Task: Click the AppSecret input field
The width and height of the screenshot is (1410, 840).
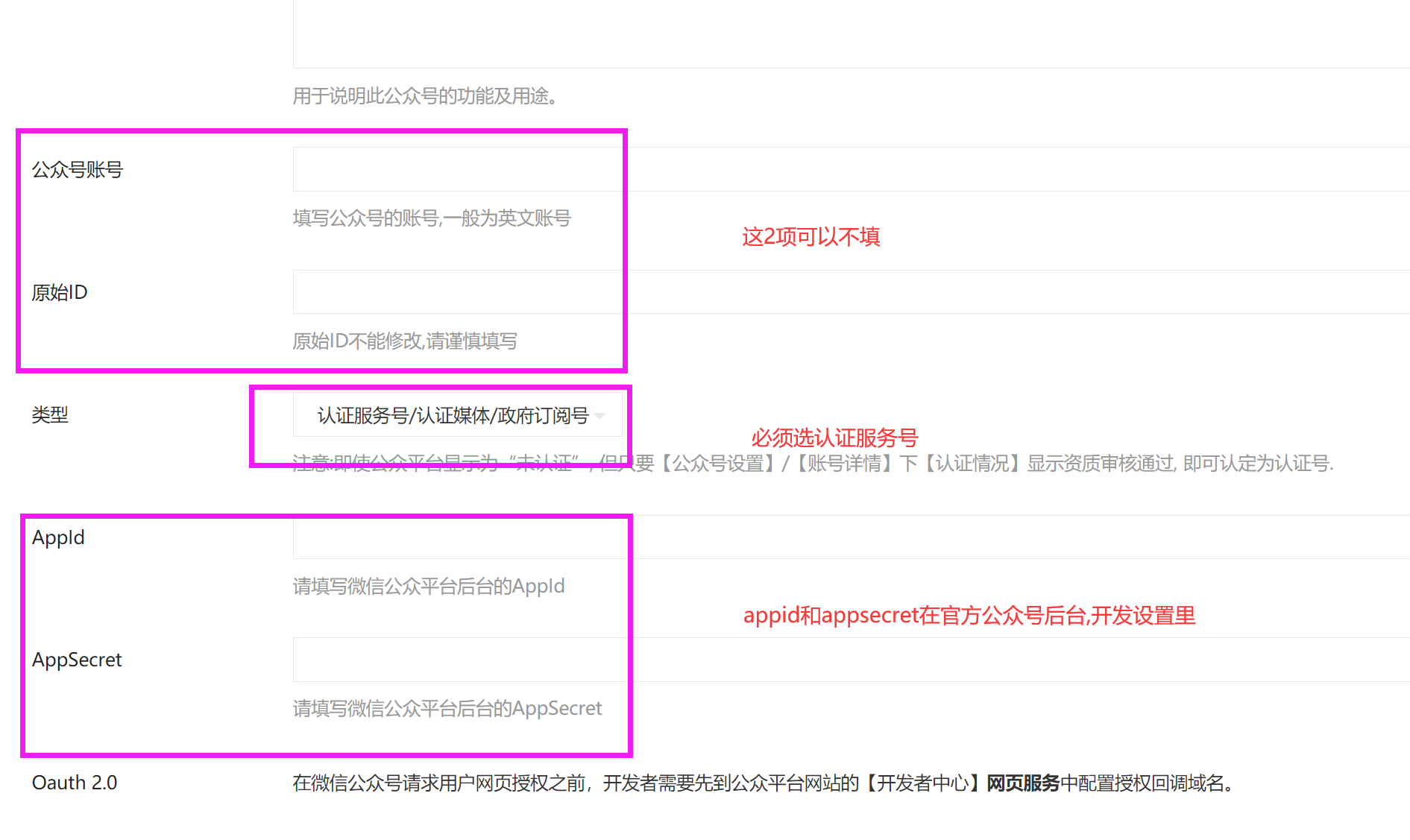Action: 851,660
